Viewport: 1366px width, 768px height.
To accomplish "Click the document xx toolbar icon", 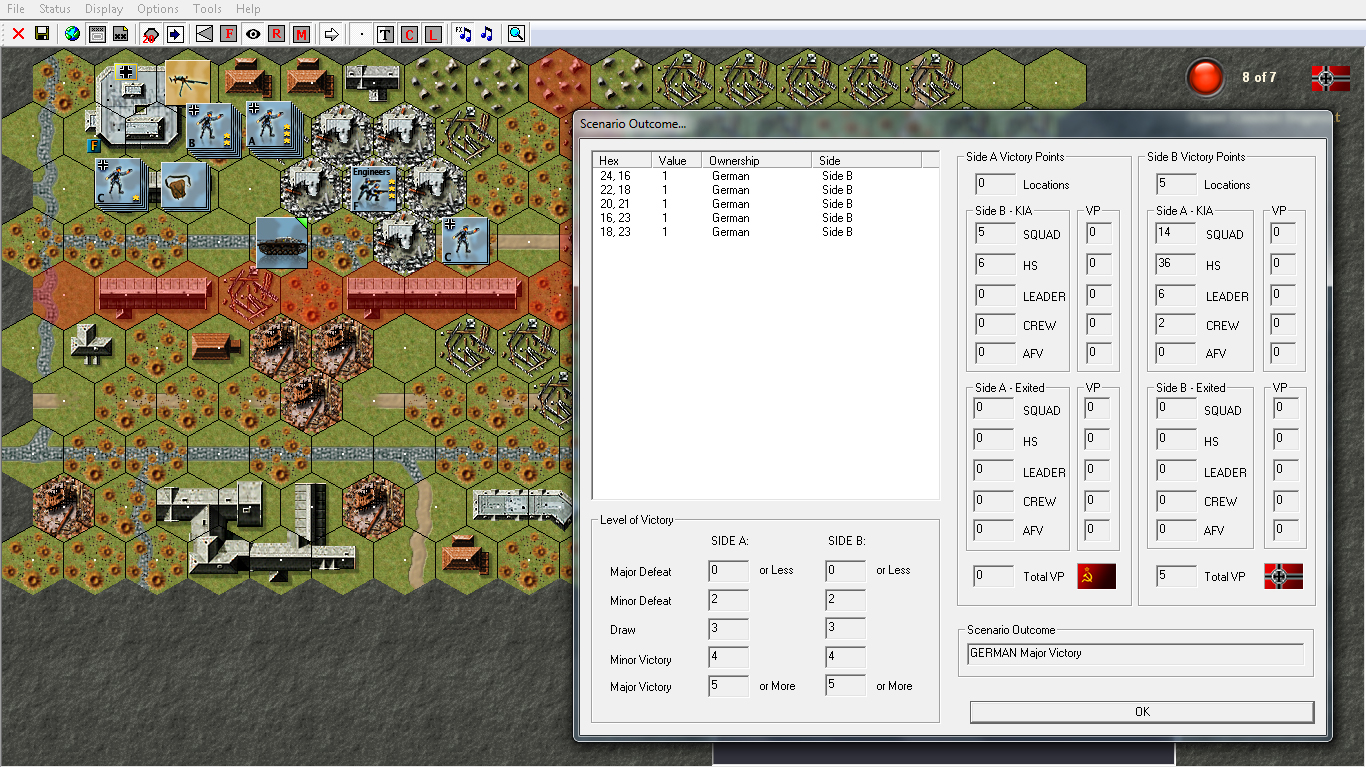I will (x=120, y=34).
